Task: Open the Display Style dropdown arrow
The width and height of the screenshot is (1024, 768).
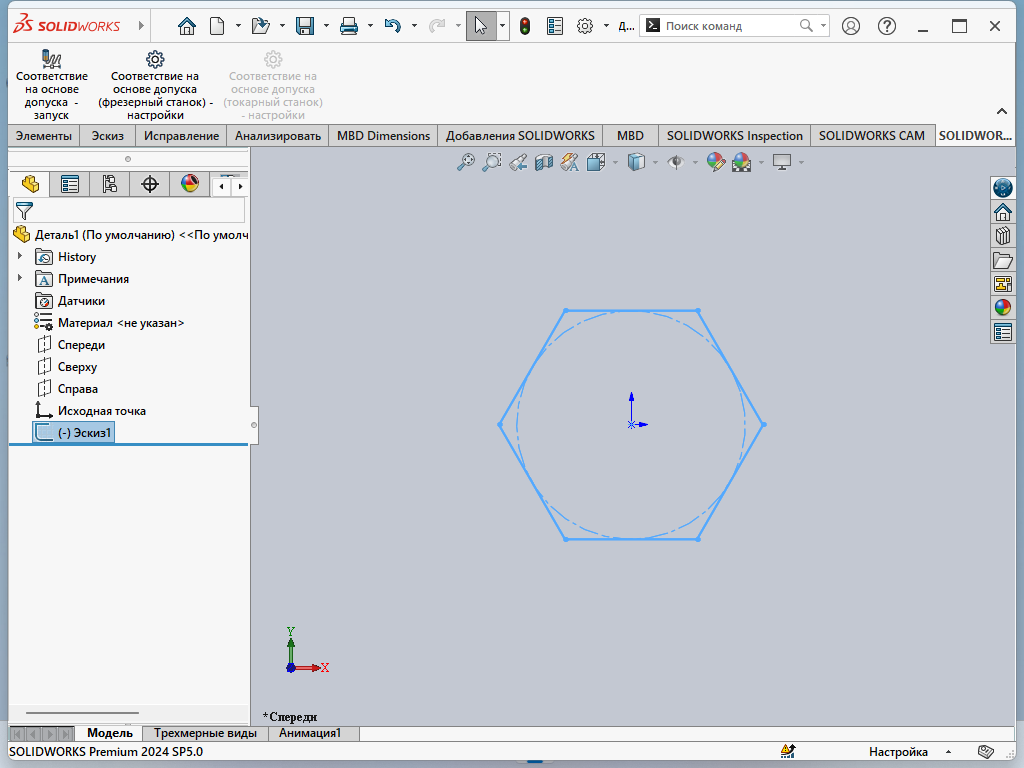Action: tap(655, 163)
